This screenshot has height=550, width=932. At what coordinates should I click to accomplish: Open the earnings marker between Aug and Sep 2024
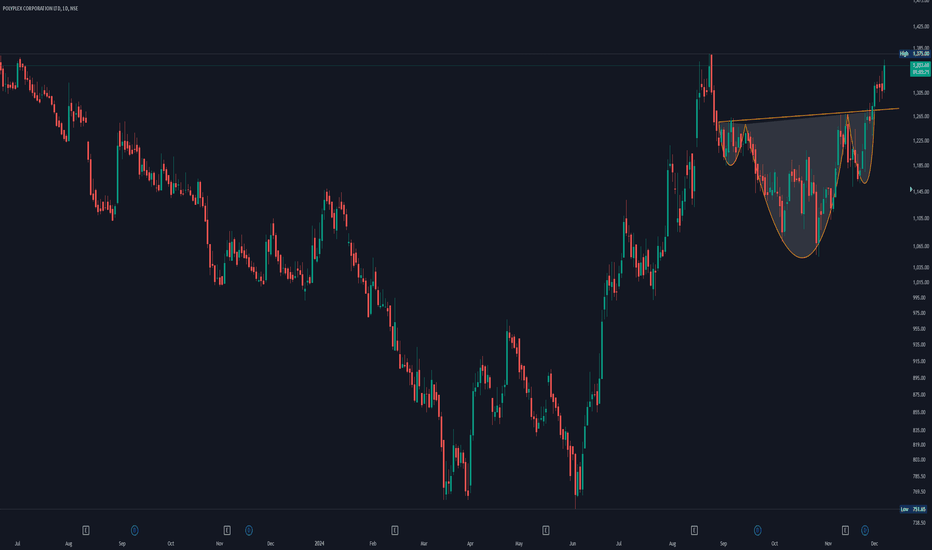[694, 530]
